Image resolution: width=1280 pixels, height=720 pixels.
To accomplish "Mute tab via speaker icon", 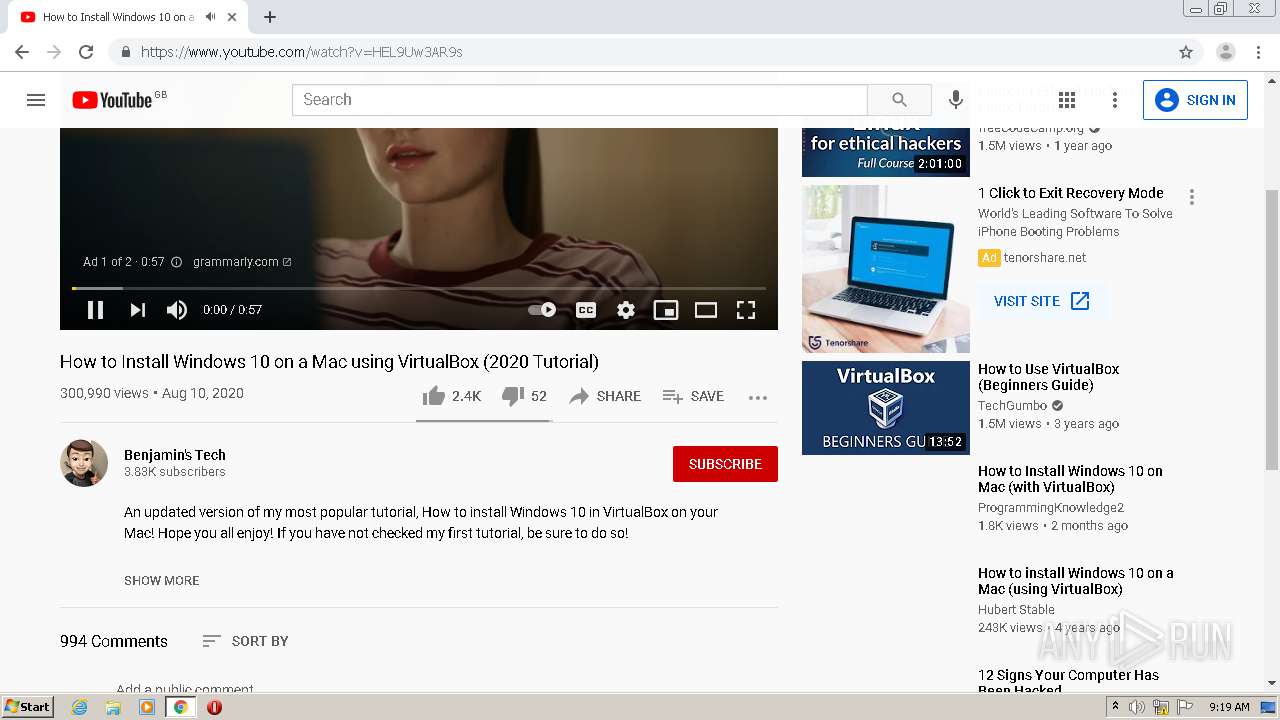I will coord(210,17).
